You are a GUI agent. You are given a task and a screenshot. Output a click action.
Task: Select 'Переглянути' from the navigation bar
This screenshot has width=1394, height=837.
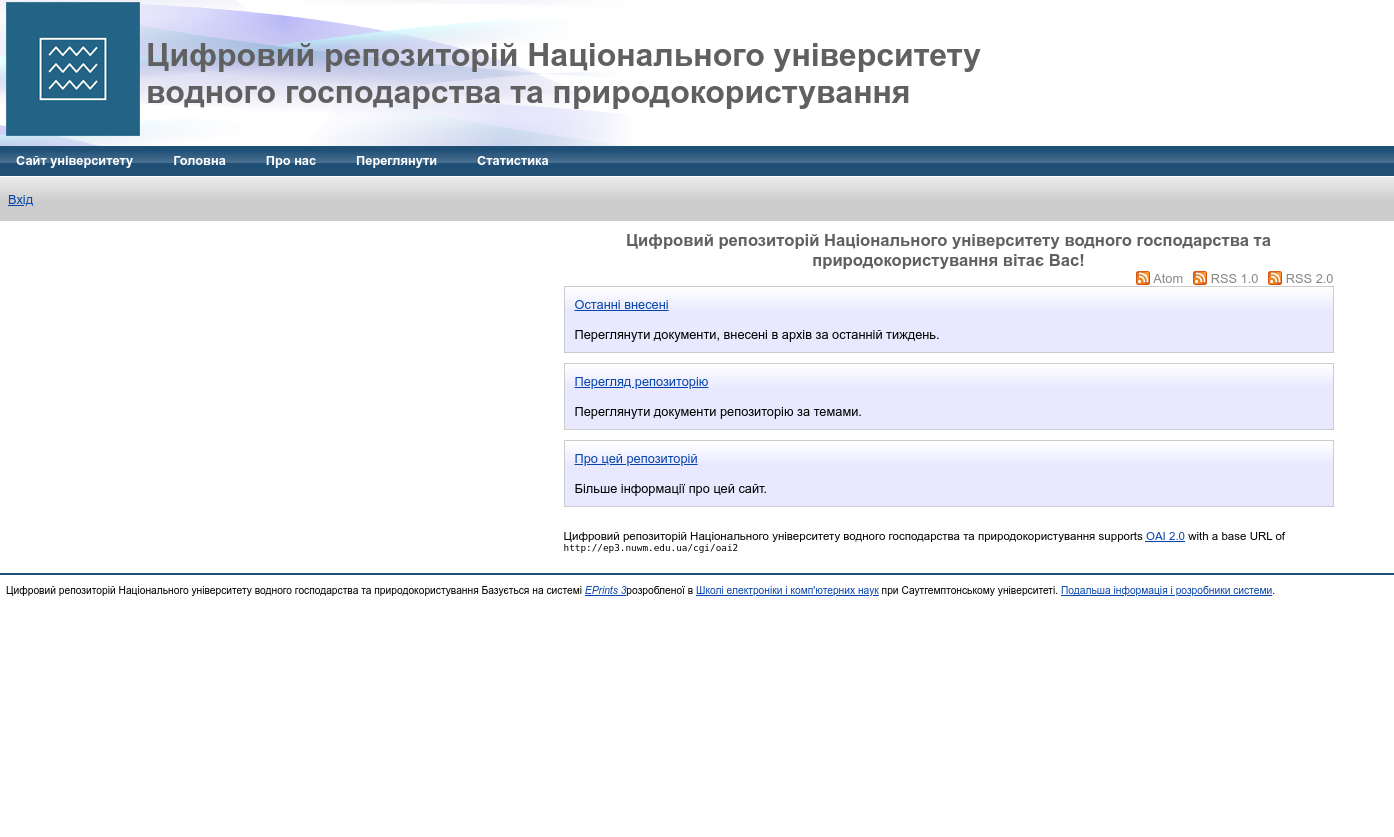pos(396,160)
